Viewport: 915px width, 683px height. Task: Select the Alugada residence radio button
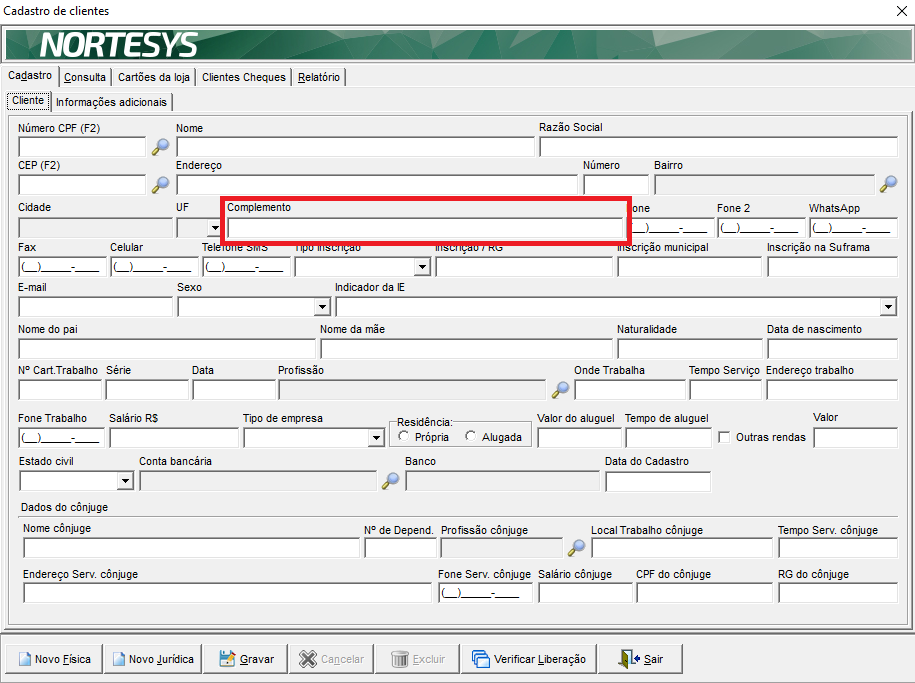[470, 436]
